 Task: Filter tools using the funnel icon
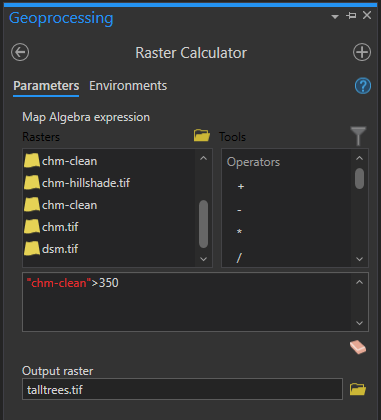pyautogui.click(x=358, y=136)
